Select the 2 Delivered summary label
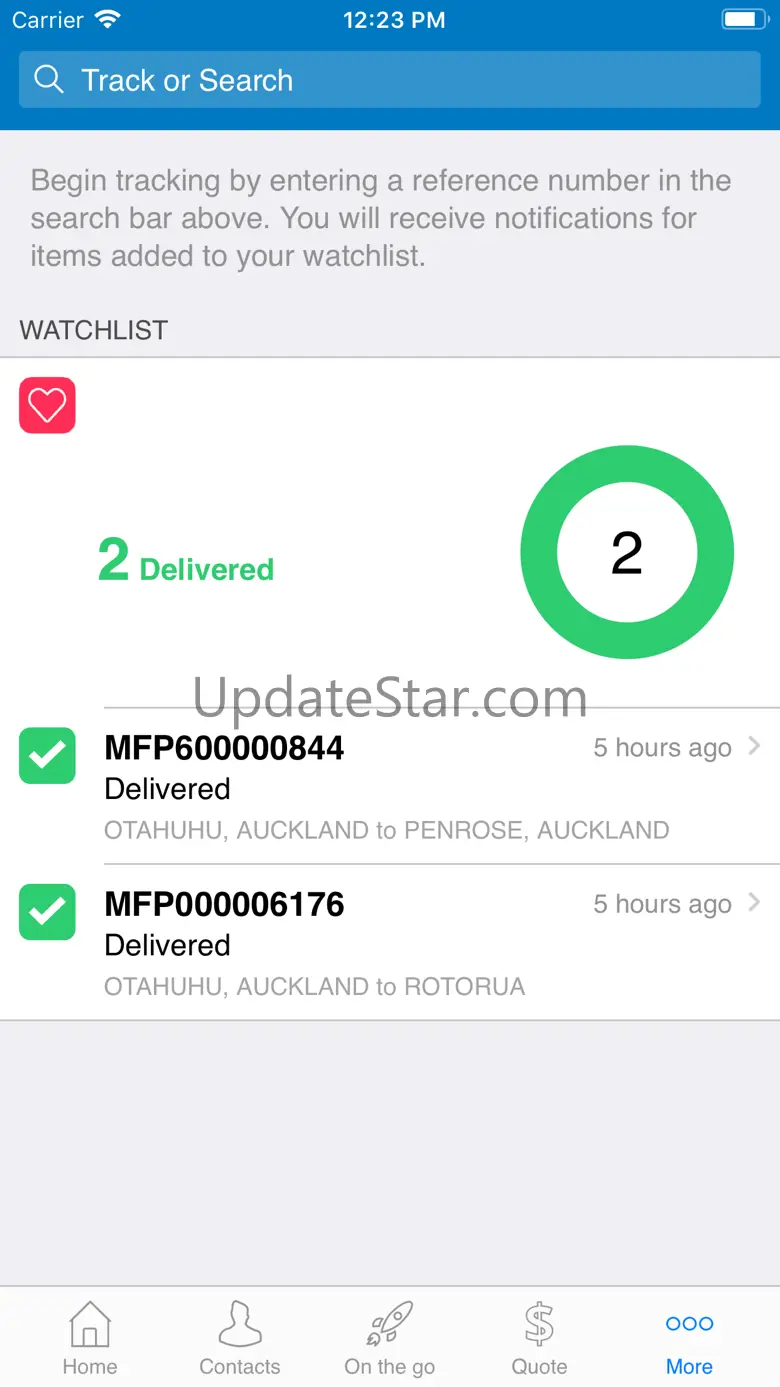 (x=186, y=562)
